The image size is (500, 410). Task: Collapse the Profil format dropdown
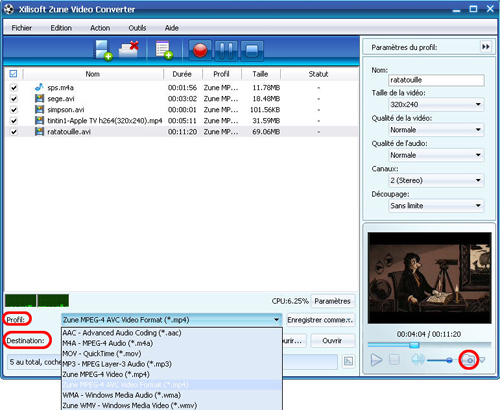click(x=276, y=320)
